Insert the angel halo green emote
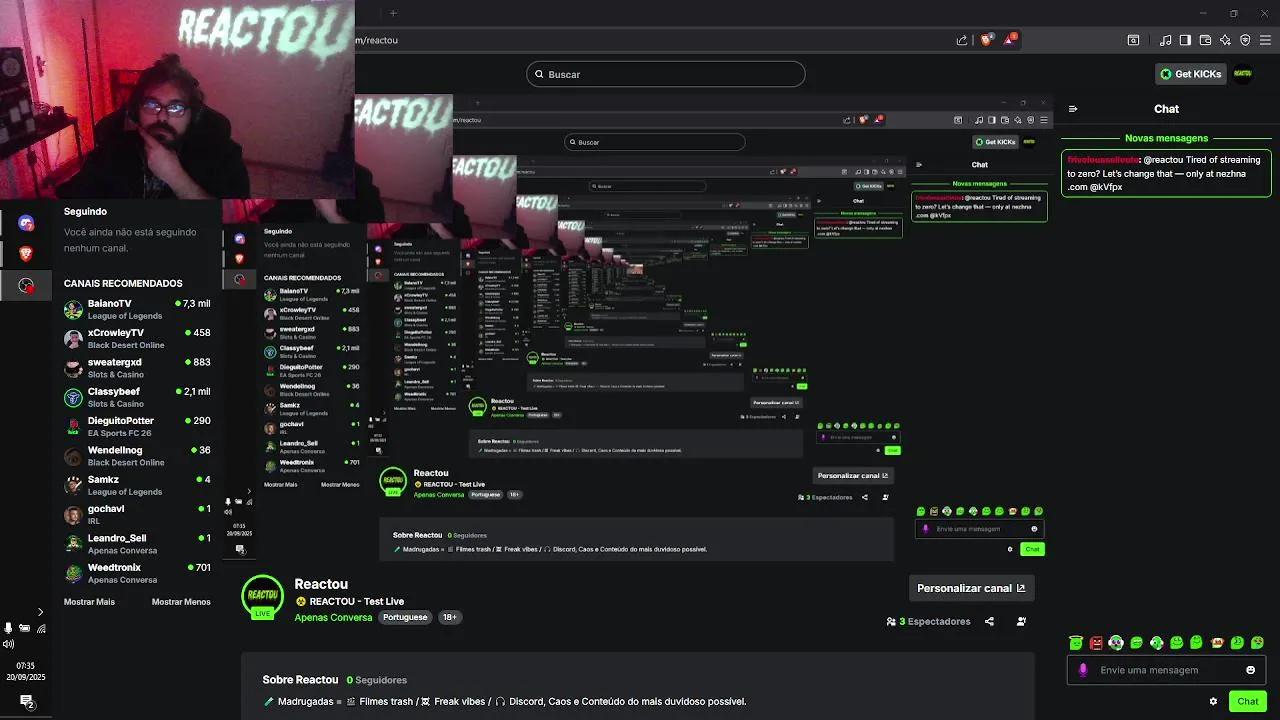 [1076, 642]
